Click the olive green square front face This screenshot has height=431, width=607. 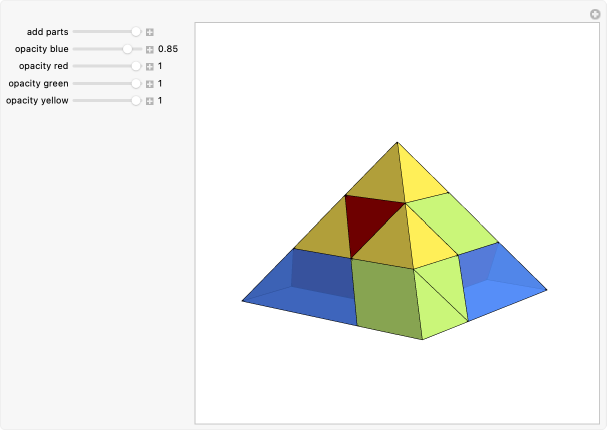(384, 298)
